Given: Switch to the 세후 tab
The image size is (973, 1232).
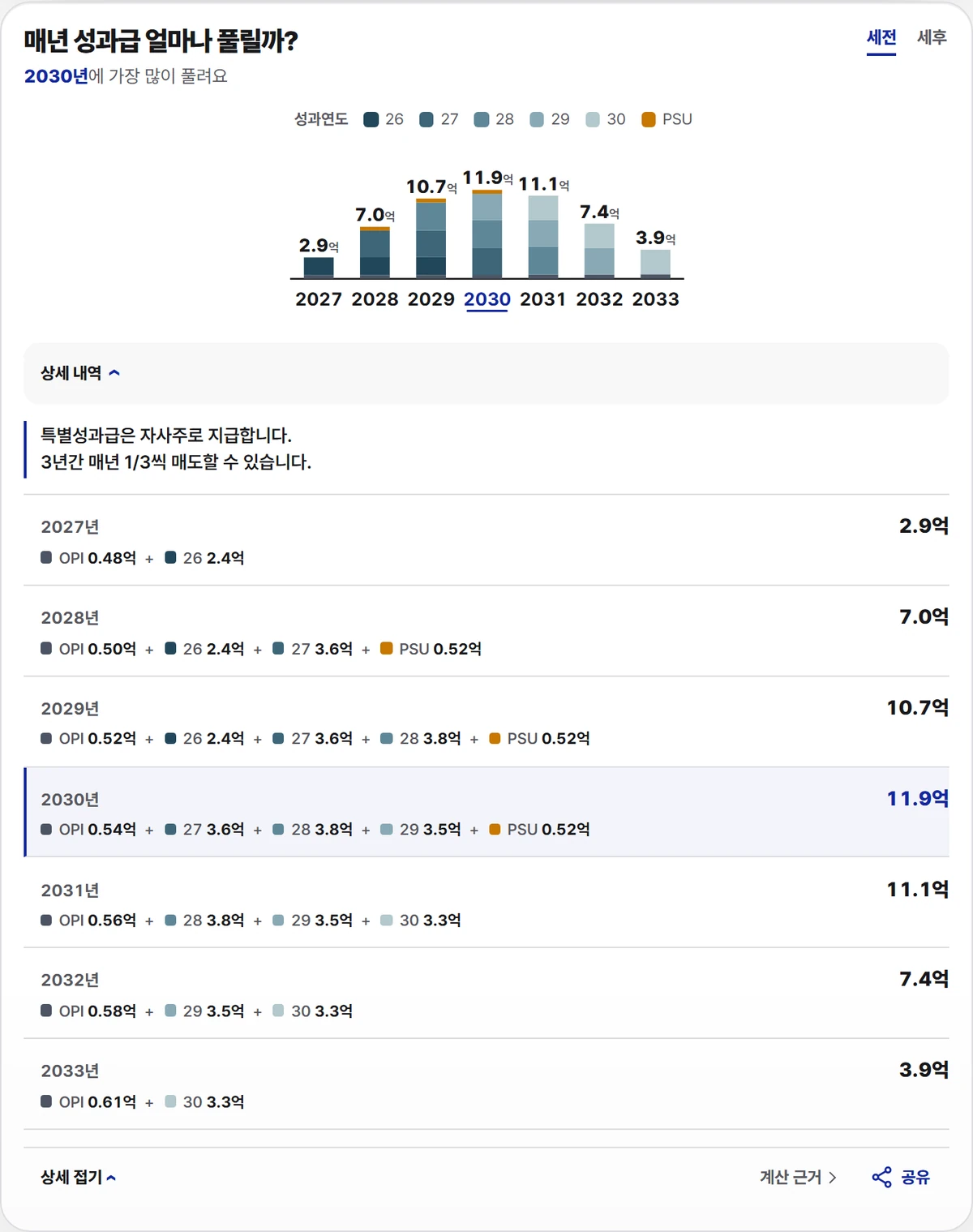Looking at the screenshot, I should tap(932, 37).
